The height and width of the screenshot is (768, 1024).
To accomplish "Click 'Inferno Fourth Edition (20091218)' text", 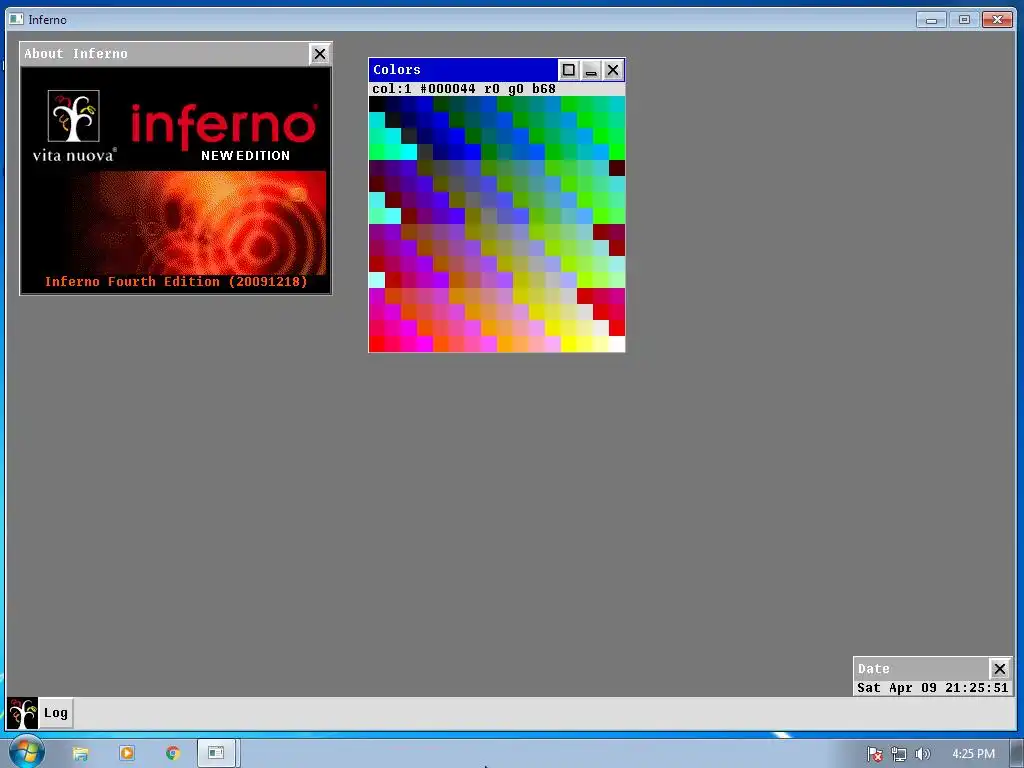I will pos(176,281).
